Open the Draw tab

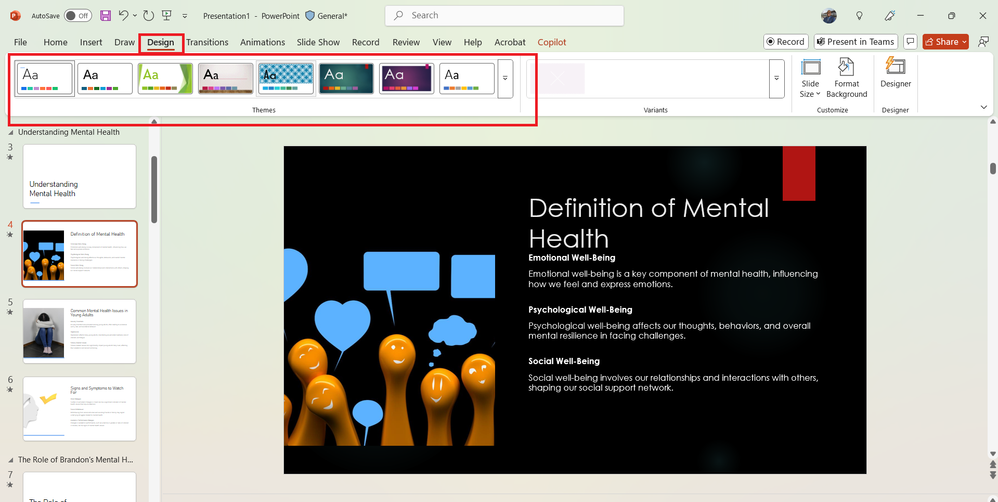[125, 42]
